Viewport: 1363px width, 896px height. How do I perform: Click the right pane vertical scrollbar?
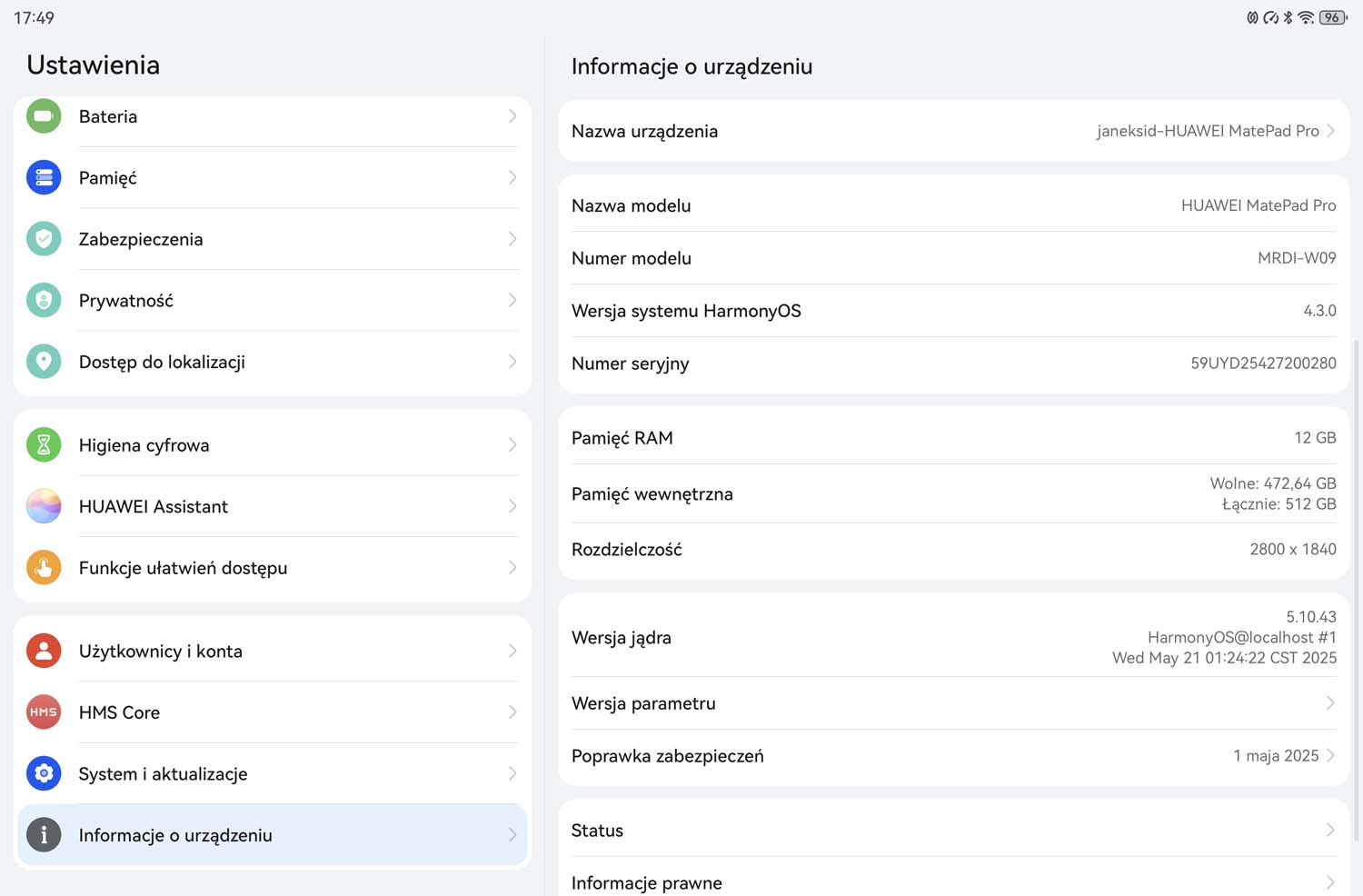click(1357, 591)
